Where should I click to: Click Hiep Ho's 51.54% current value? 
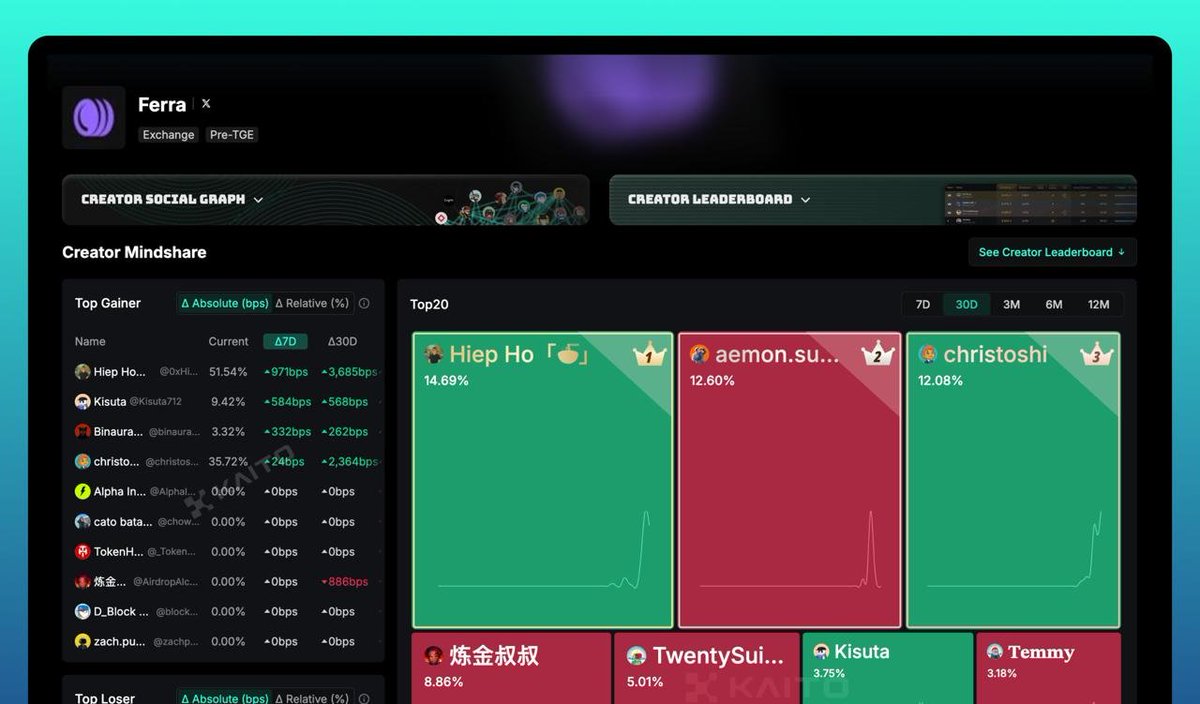point(228,372)
